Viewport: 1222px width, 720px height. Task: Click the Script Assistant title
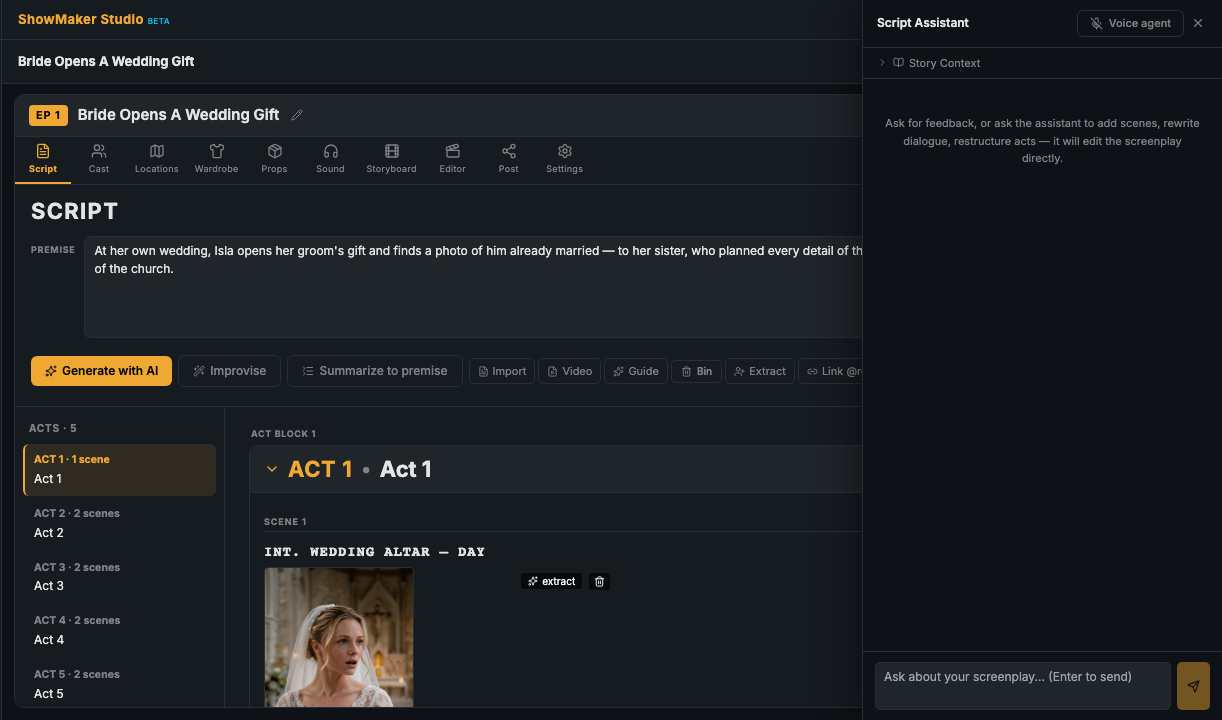click(923, 23)
